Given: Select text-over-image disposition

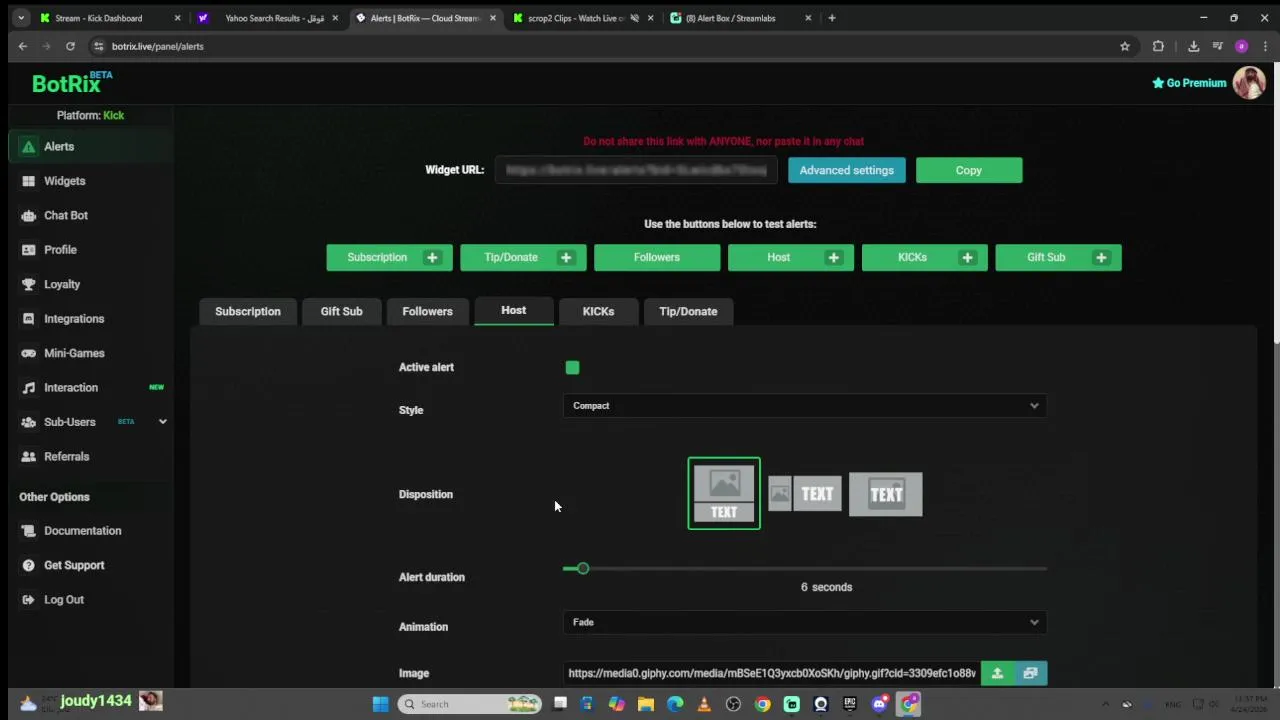Looking at the screenshot, I should click(x=886, y=495).
